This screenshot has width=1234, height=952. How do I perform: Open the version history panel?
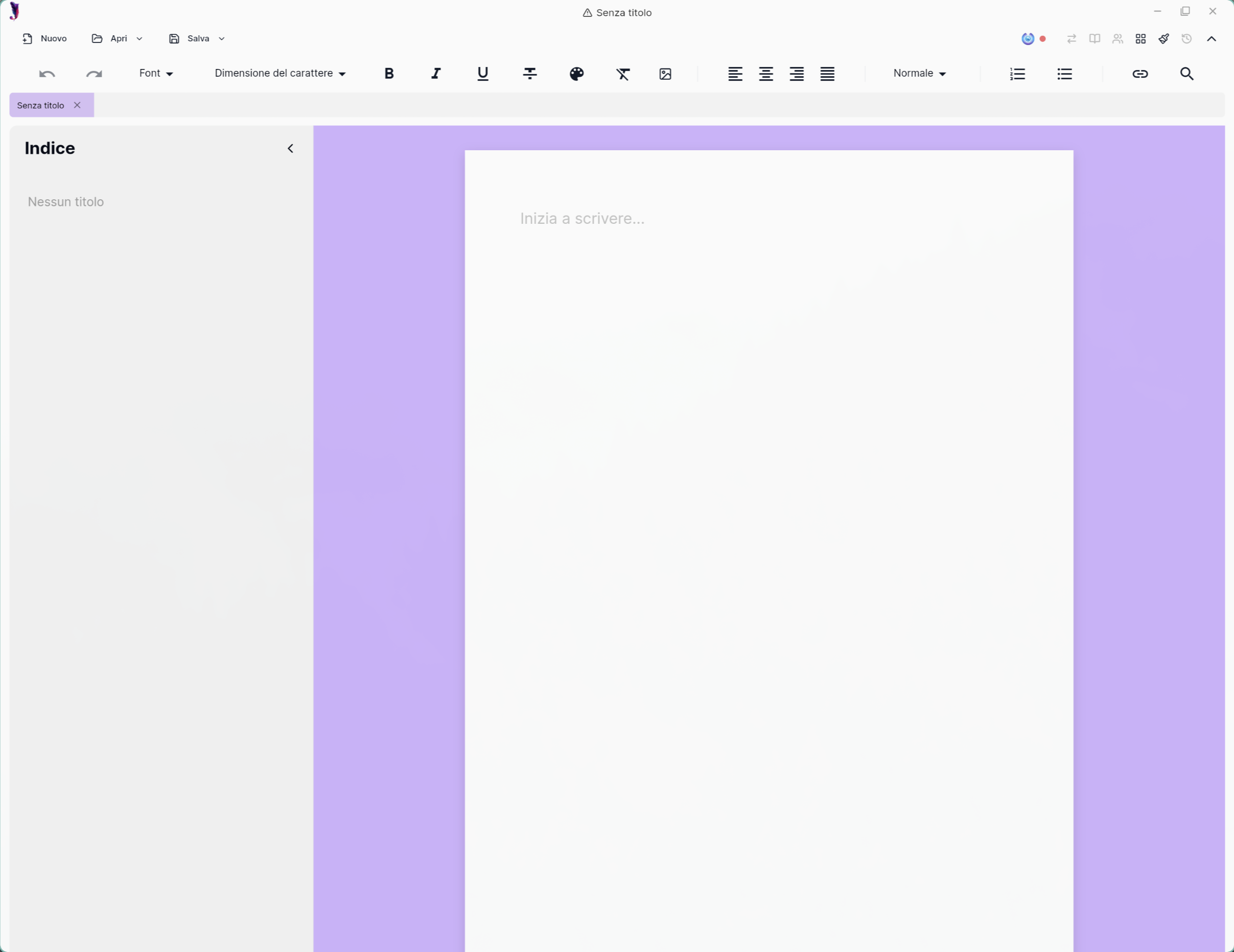(1187, 38)
